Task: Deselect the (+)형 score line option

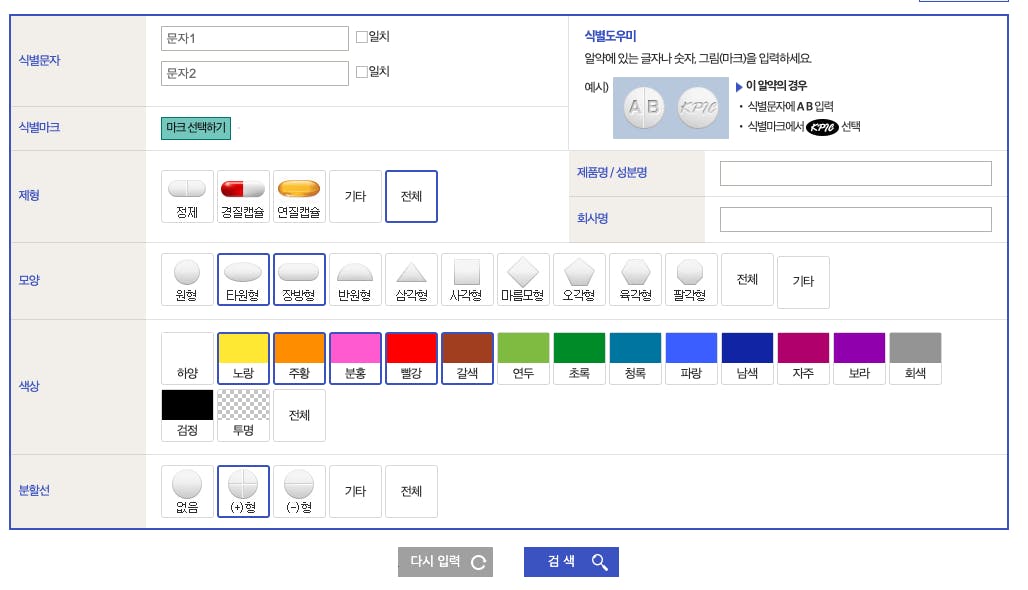Action: 243,492
